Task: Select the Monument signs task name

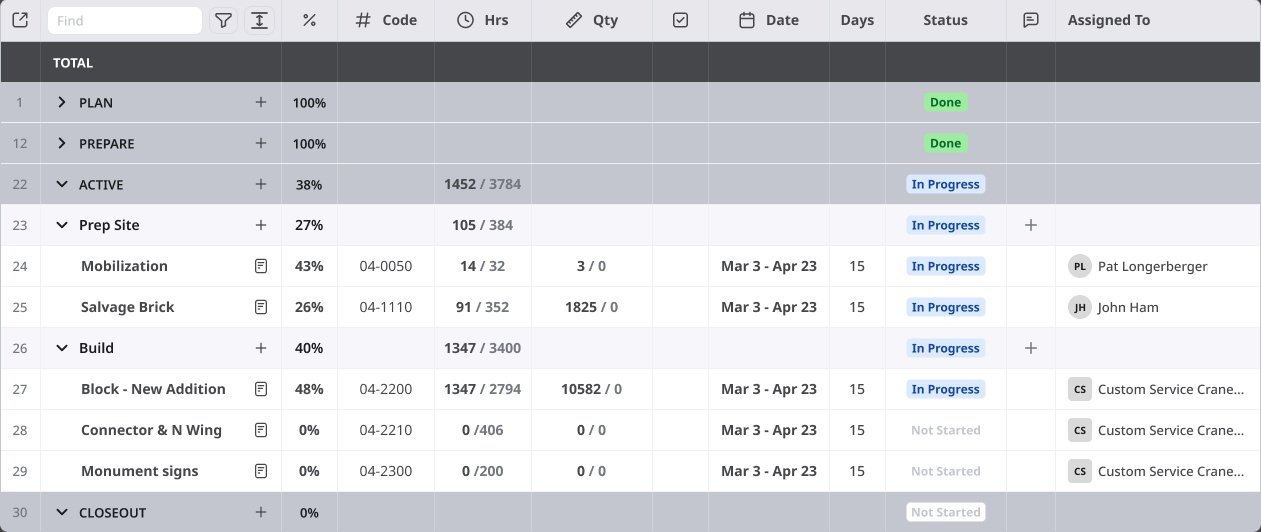Action: [139, 471]
